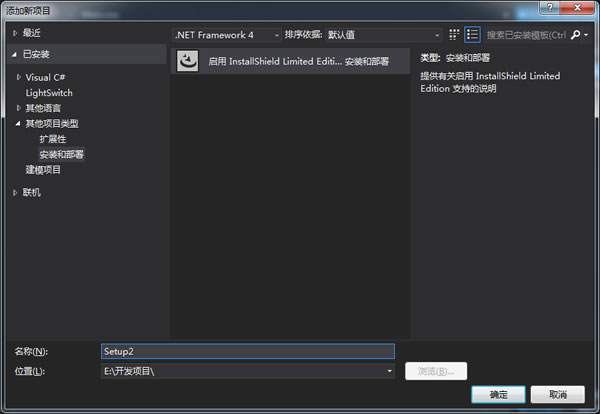Screen dimensions: 600x414
Task: Select 启用 InstallShield Limited Edition template
Action: [x=290, y=61]
